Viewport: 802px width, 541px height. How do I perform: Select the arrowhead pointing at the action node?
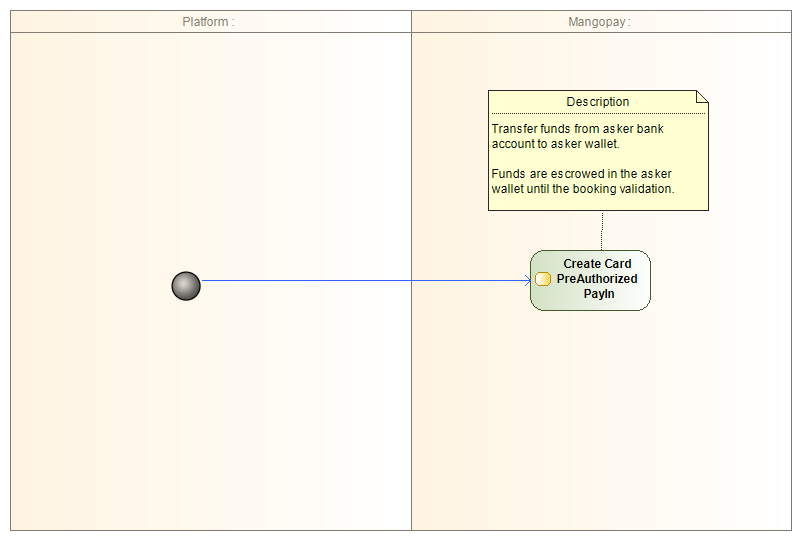click(527, 281)
